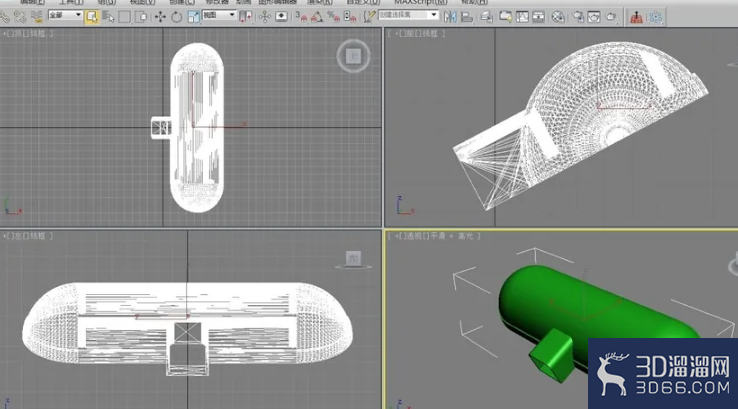Click the Use Pivot Point Center icon
Image resolution: width=738 pixels, height=409 pixels.
[245, 17]
